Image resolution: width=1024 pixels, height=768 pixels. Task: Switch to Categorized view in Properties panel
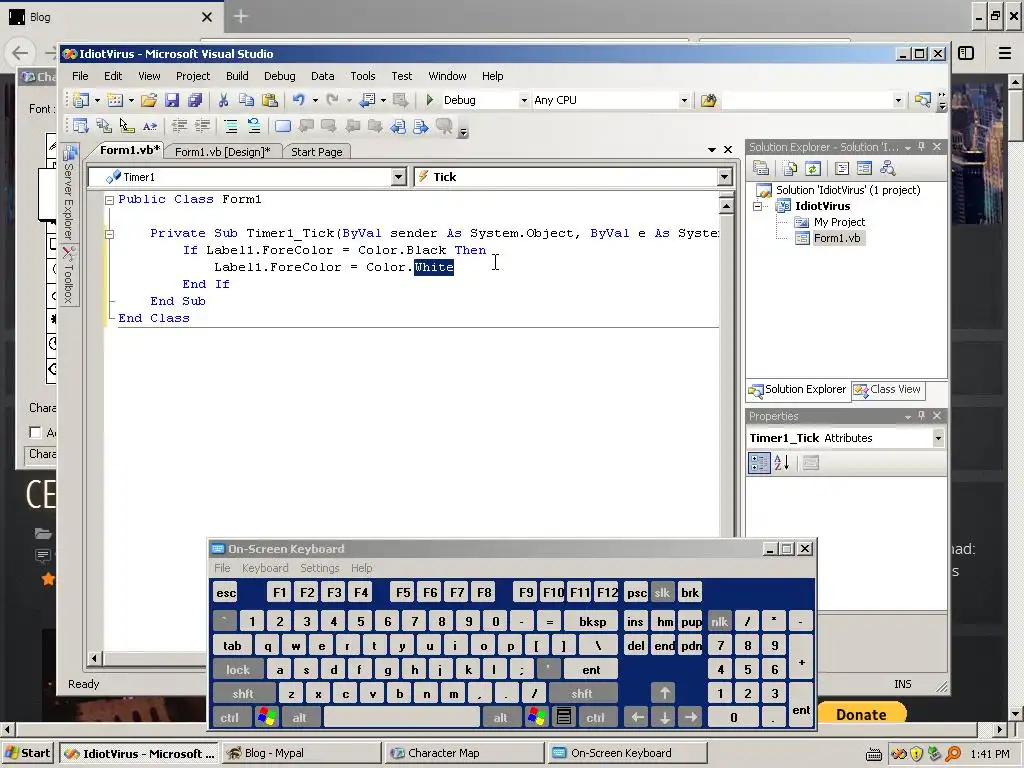[x=759, y=463]
